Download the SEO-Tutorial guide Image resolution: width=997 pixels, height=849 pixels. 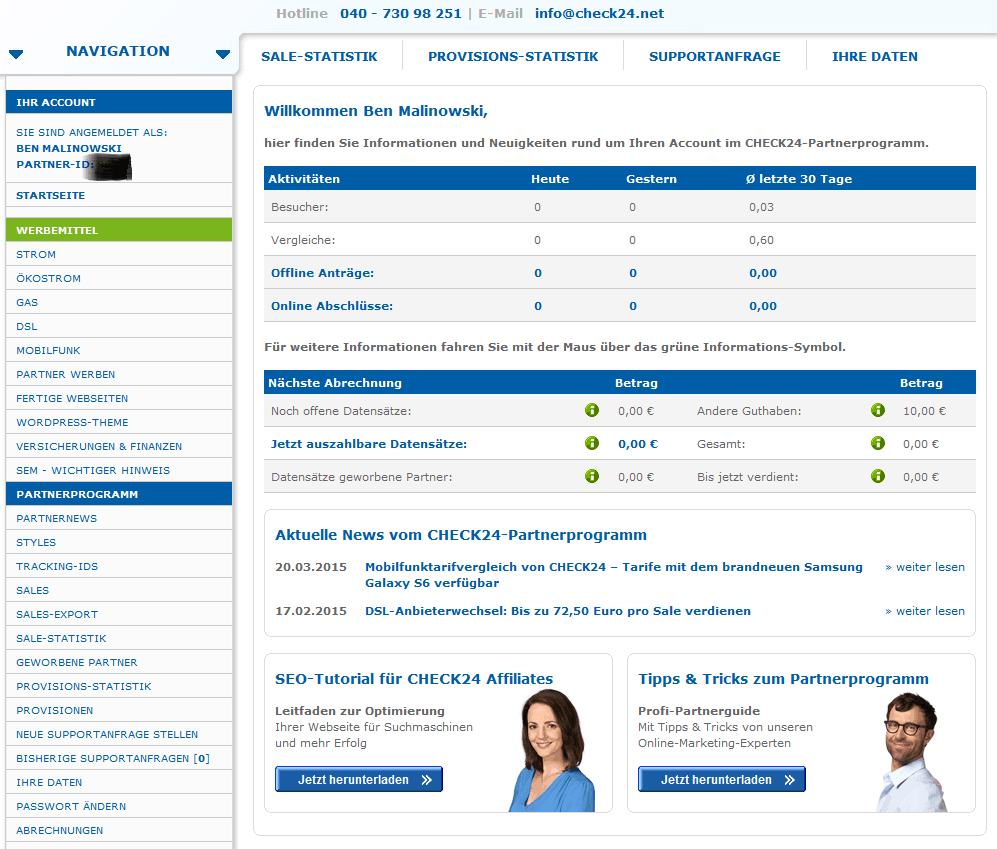(x=359, y=779)
